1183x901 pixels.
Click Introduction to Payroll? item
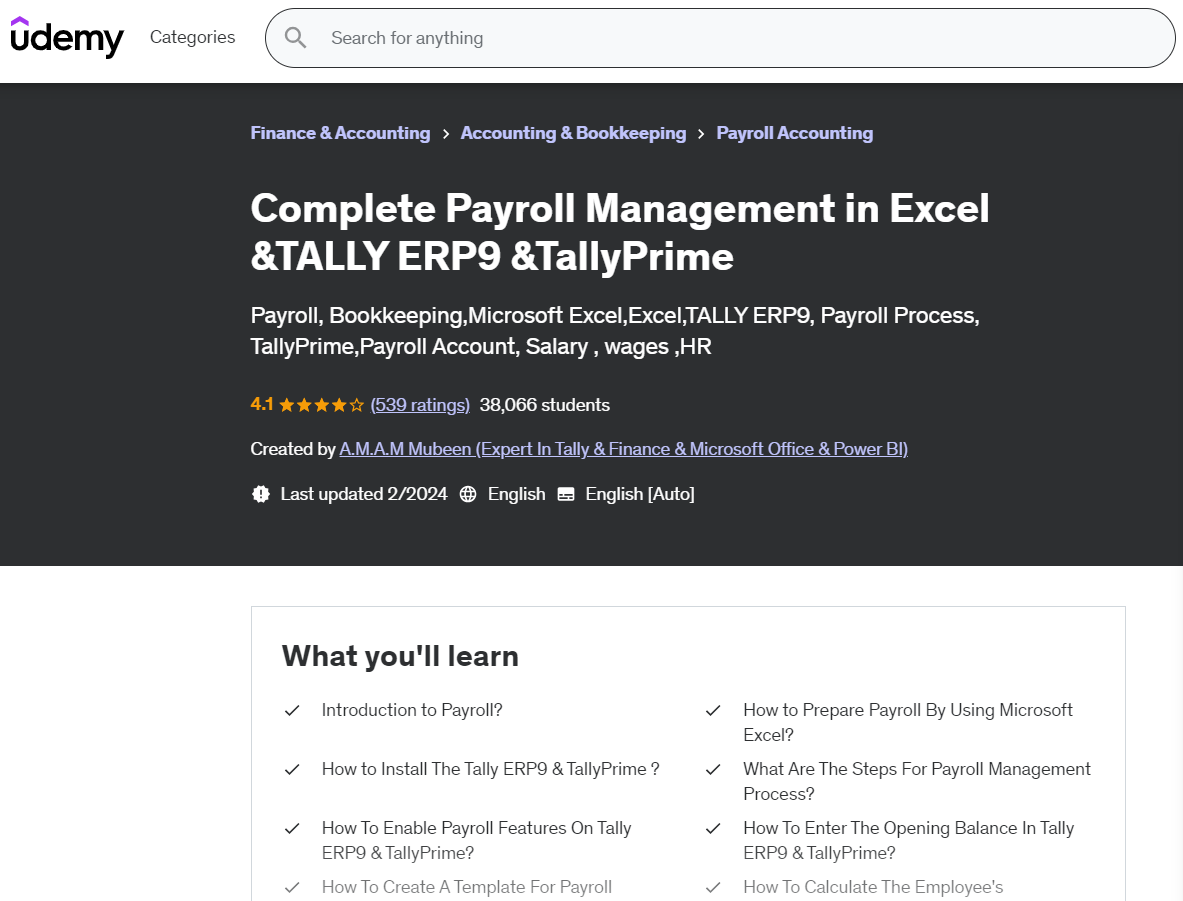[412, 710]
